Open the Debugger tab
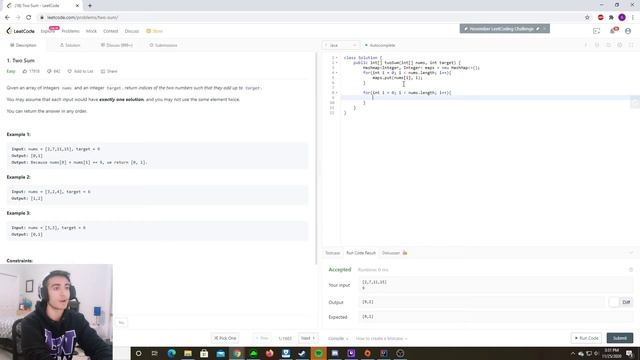640x360 pixels. 394,253
